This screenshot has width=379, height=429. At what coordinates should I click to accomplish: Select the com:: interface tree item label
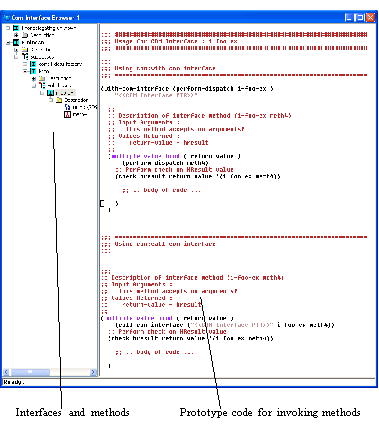[x=60, y=64]
